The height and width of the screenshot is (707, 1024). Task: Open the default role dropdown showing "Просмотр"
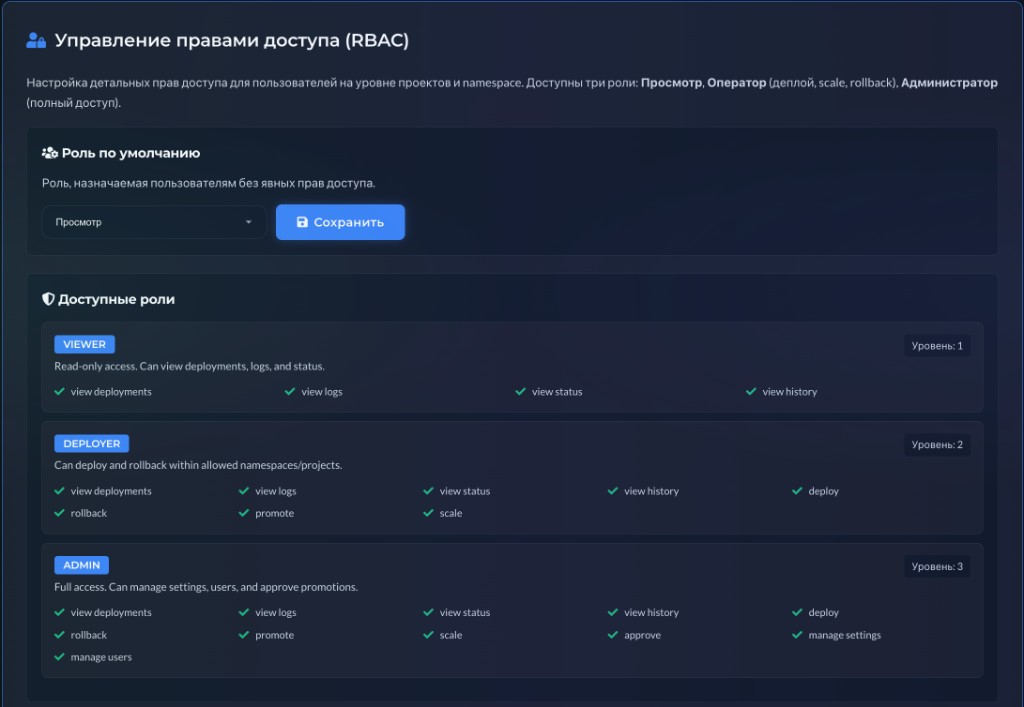tap(153, 221)
